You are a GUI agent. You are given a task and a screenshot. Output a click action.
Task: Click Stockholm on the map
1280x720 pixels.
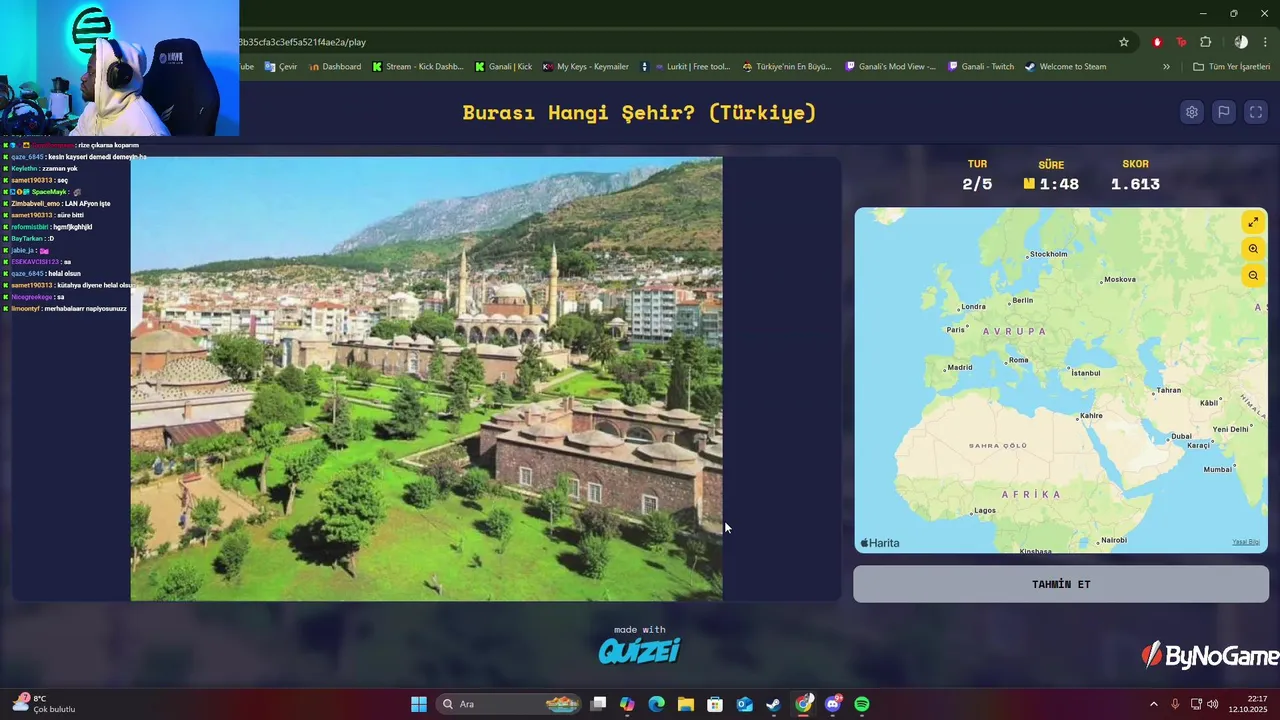click(x=1047, y=254)
